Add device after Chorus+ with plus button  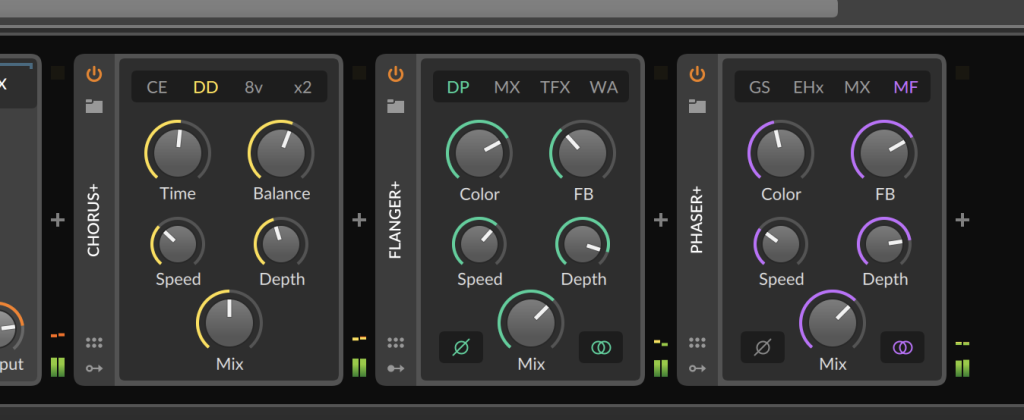tap(359, 220)
